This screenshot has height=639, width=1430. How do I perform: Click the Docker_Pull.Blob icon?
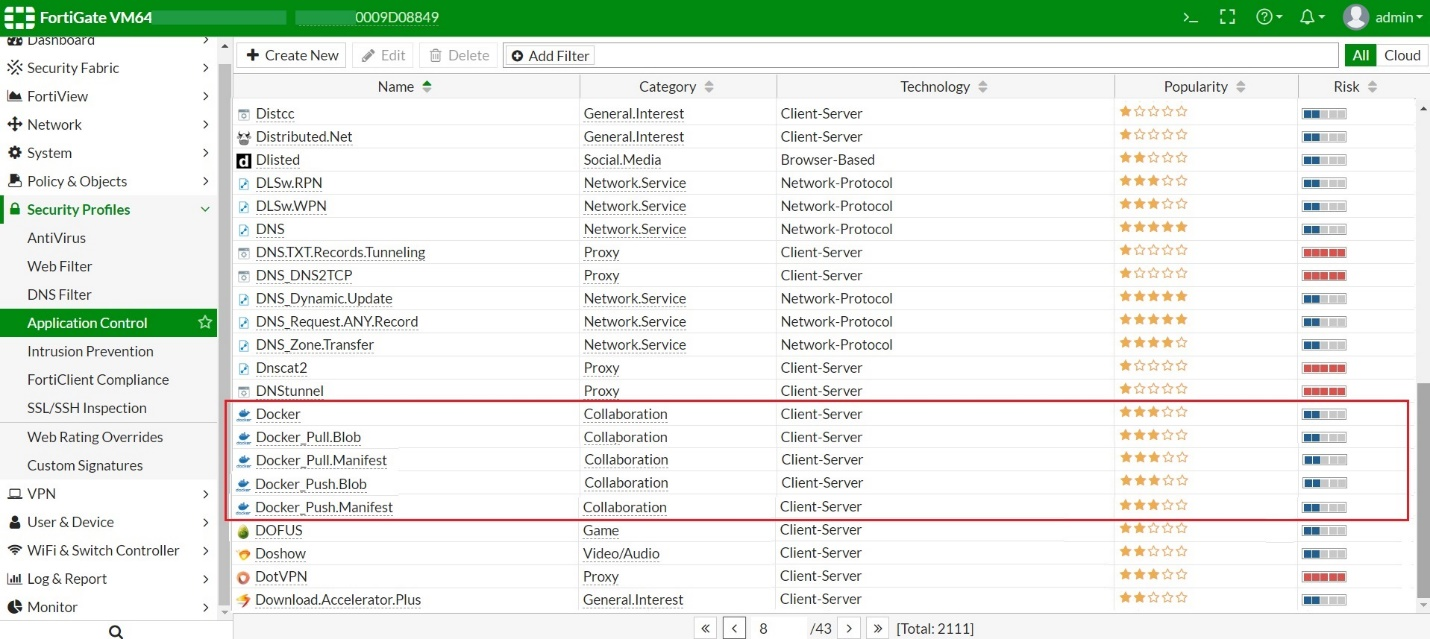tap(244, 437)
